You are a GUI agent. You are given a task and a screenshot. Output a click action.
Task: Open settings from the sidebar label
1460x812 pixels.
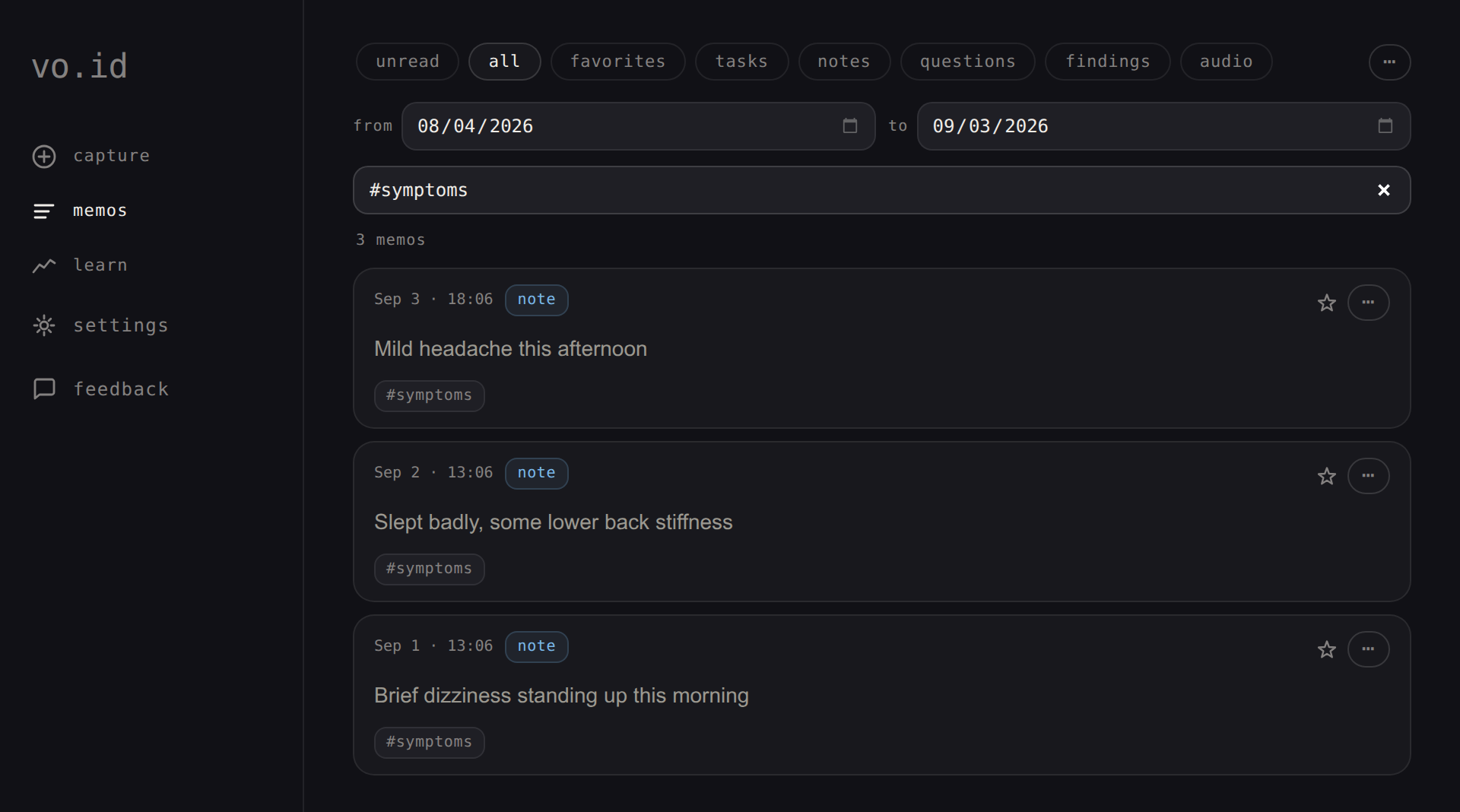coord(121,325)
